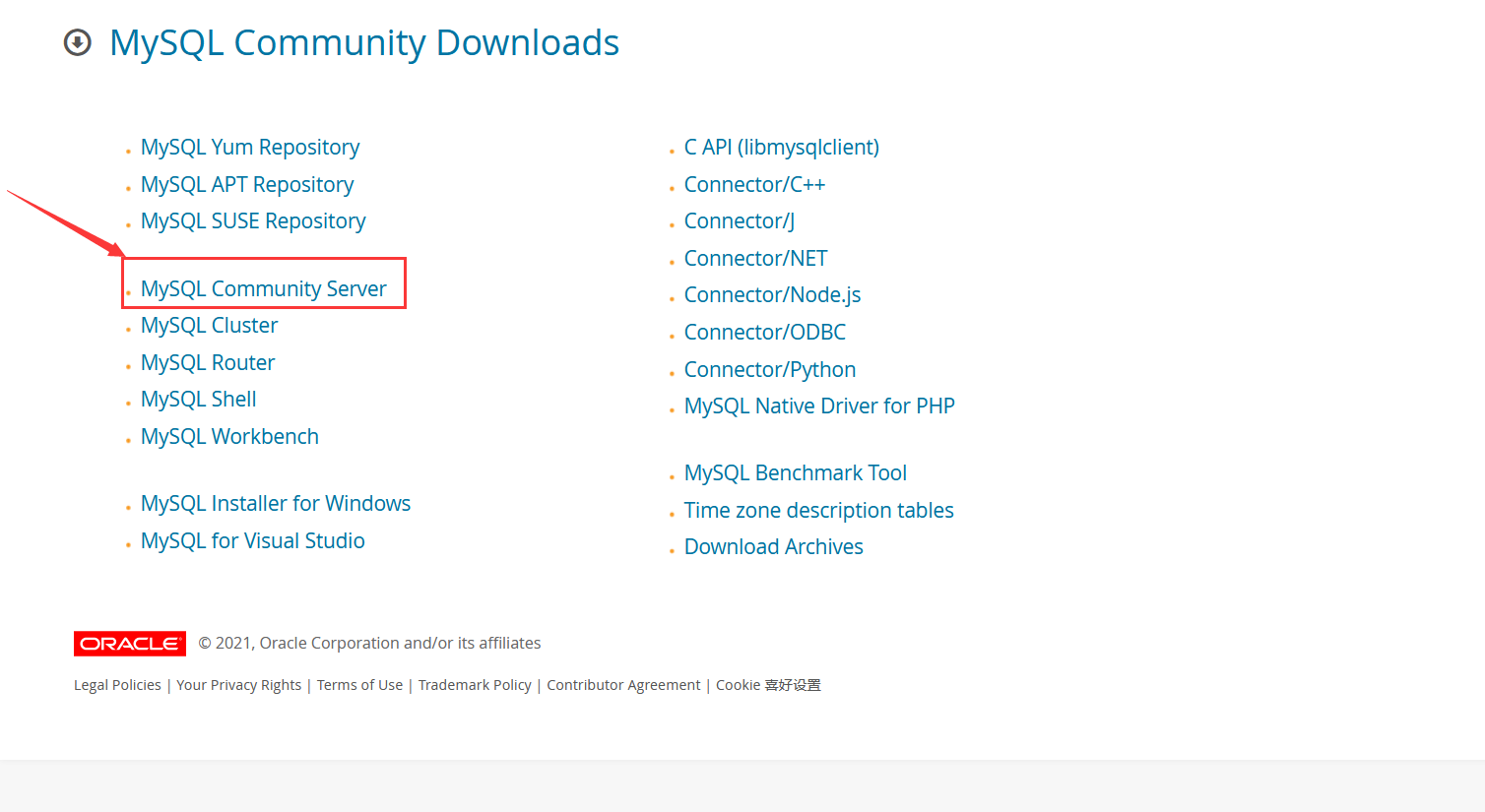
Task: Open MySQL Cluster downloads
Action: (x=210, y=326)
